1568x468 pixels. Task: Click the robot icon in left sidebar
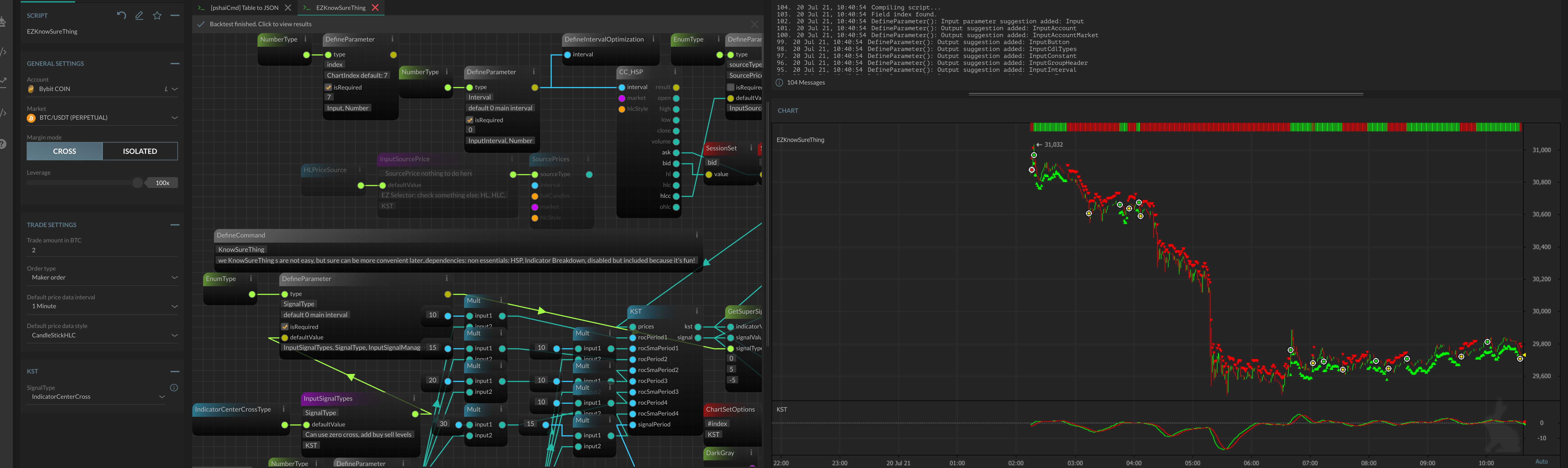(x=3, y=23)
